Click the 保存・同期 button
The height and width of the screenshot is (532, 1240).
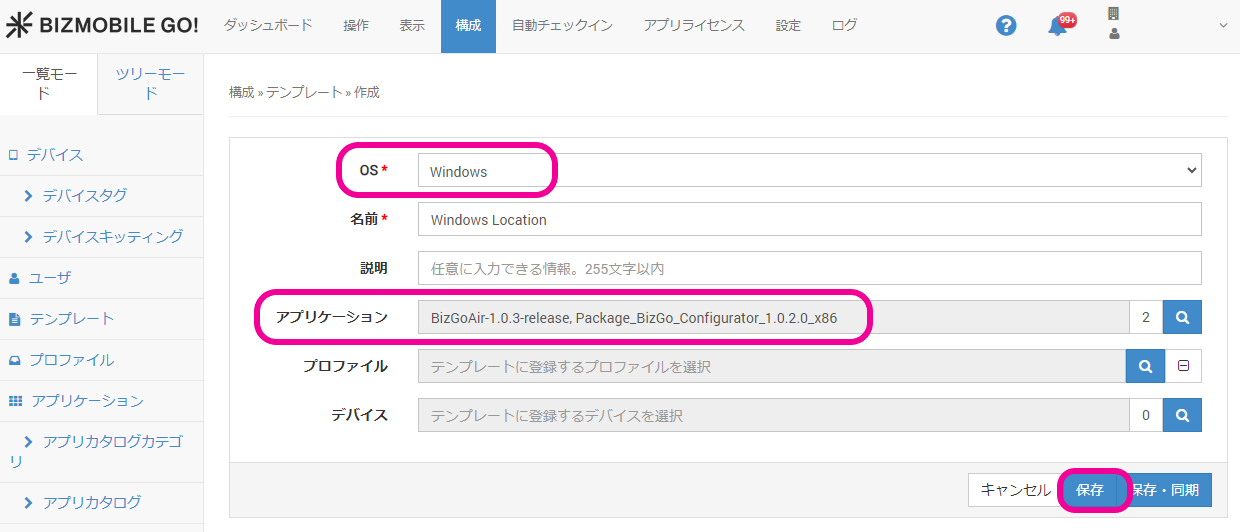(1165, 490)
